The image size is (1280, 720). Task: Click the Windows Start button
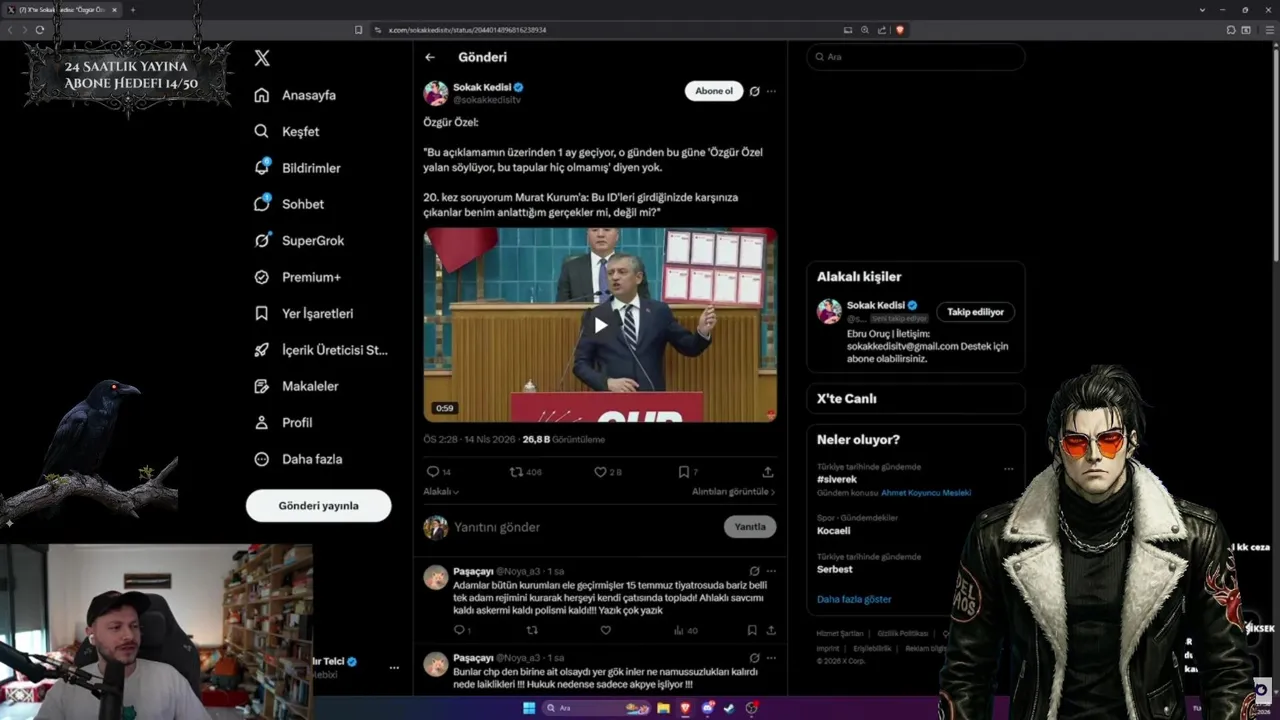tap(529, 708)
